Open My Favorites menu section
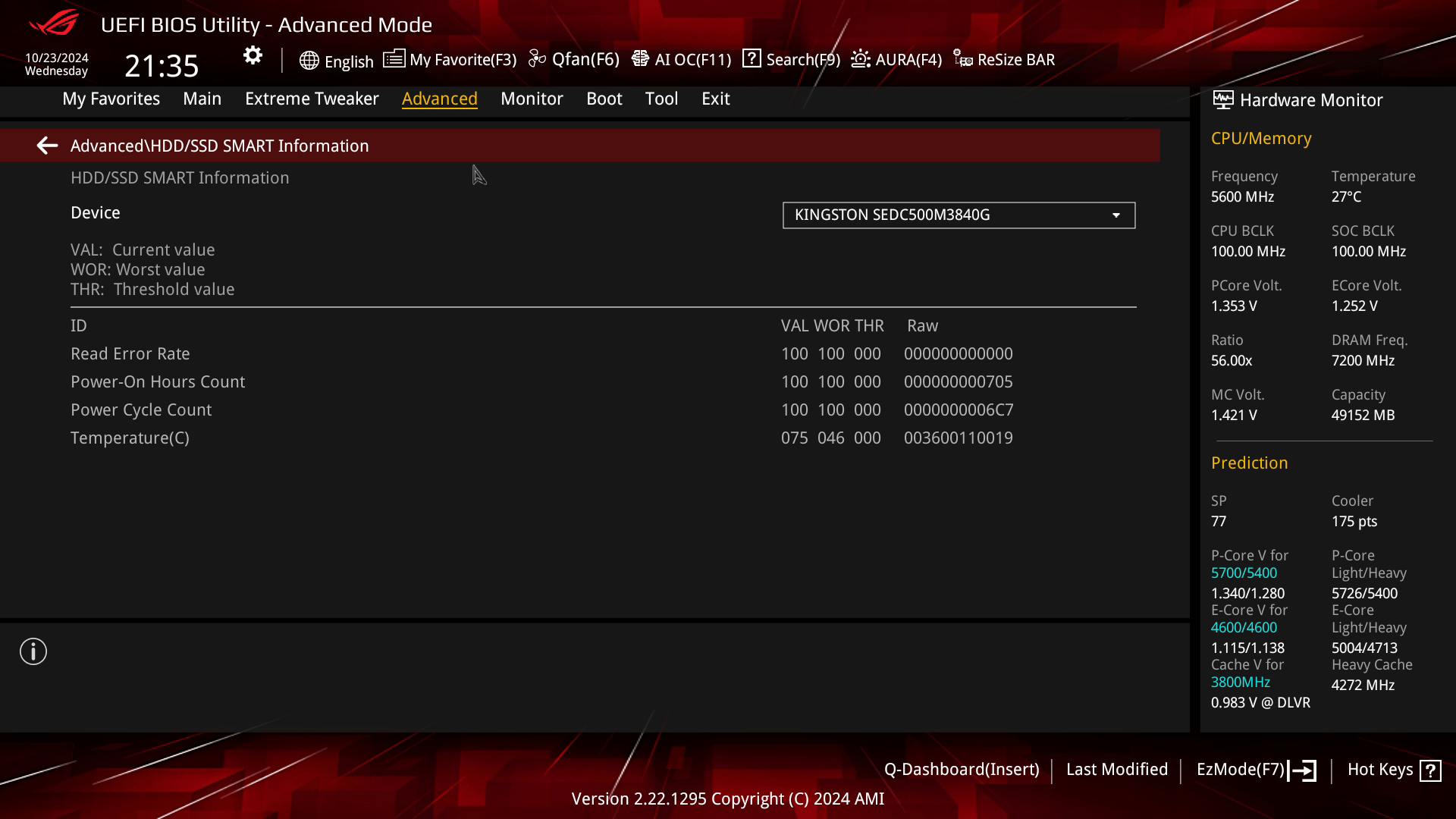1456x819 pixels. pos(111,98)
